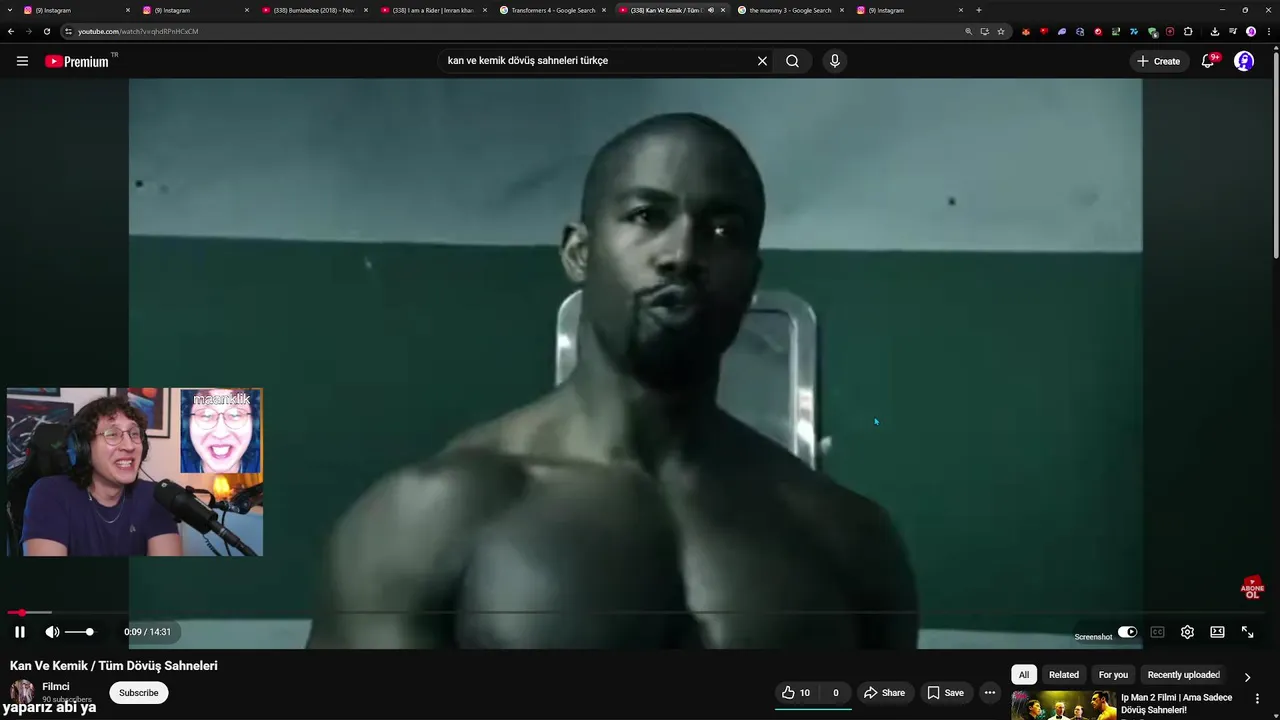
Task: Close the Kan Ve Kemik tab
Action: click(723, 10)
